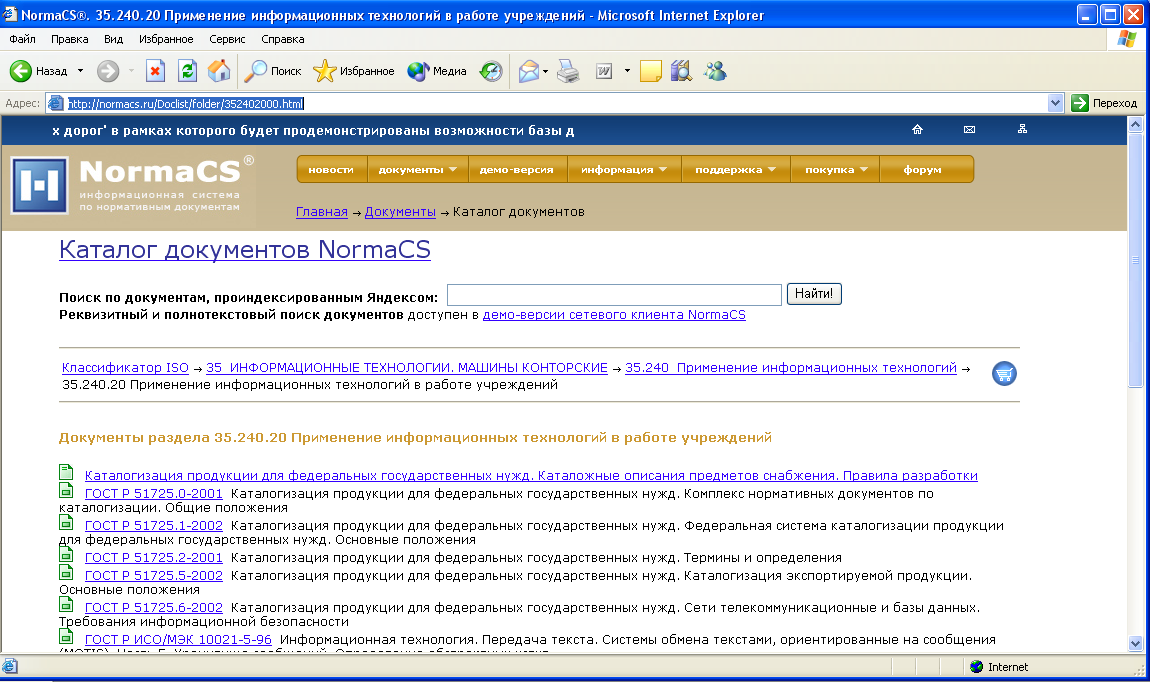Maximize the Internet Explorer window
The image size is (1150, 682).
[1110, 15]
